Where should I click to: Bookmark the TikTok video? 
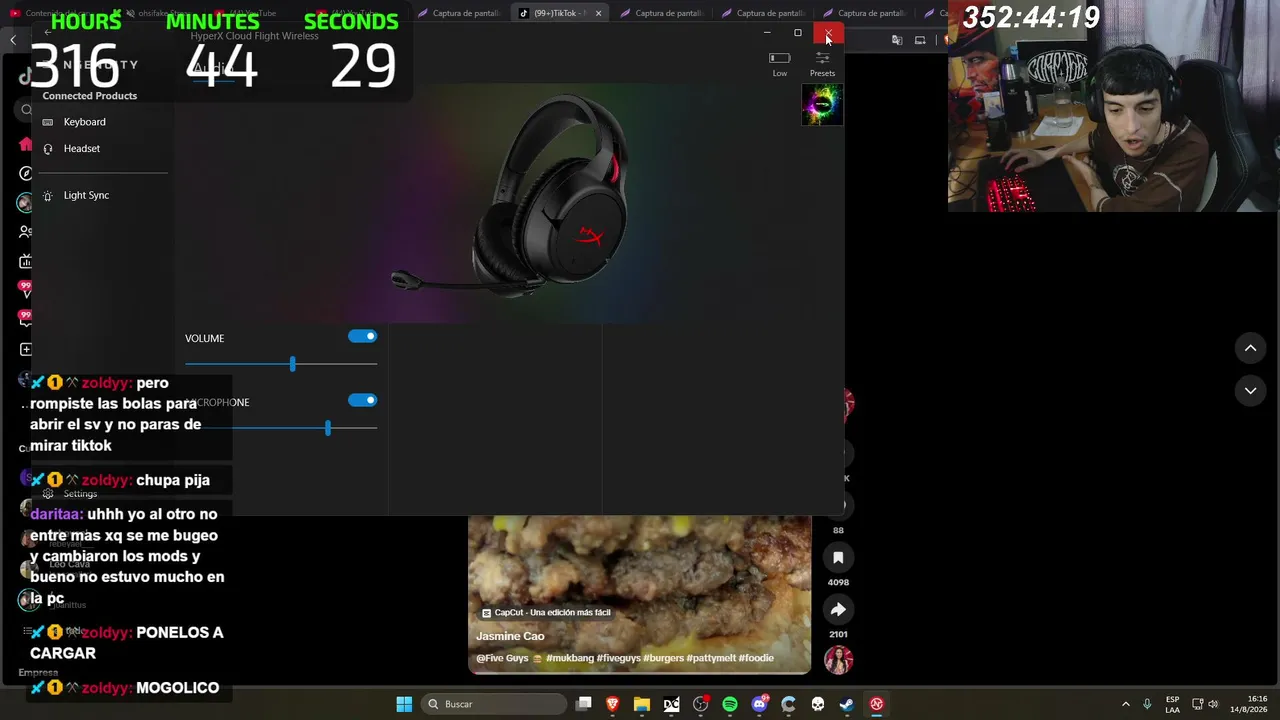coord(838,558)
